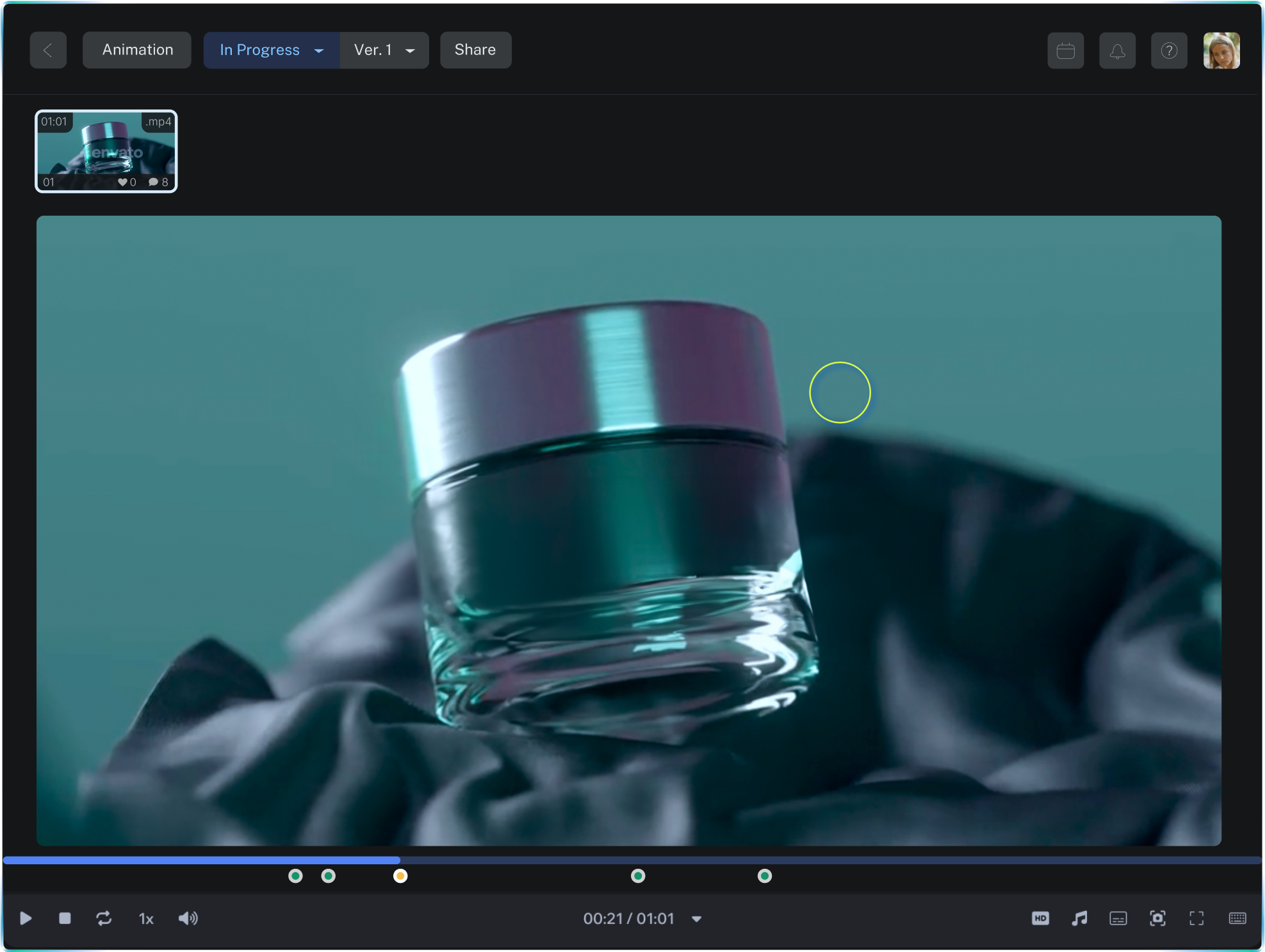
Task: Toggle loop playback
Action: coord(104,919)
